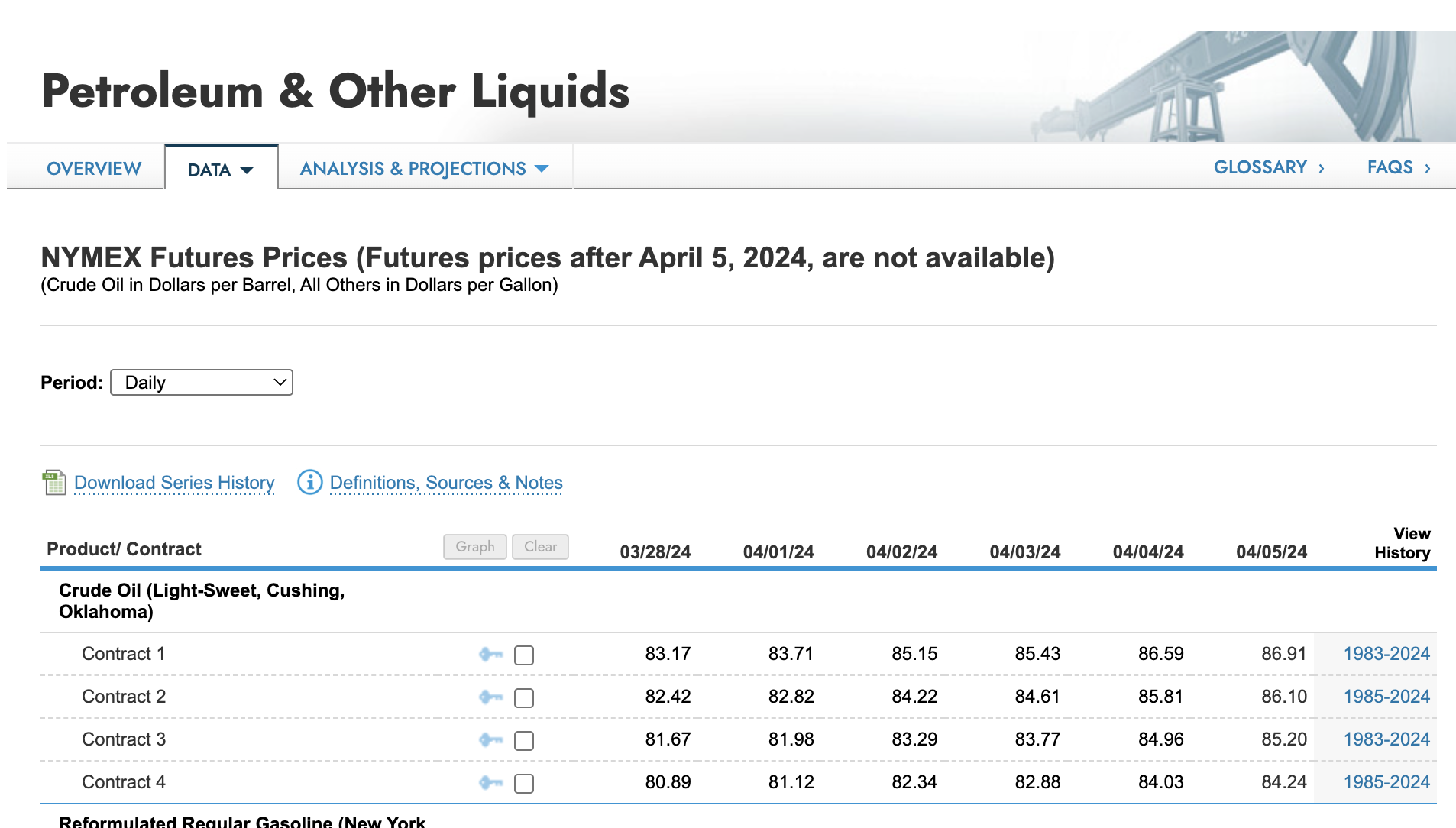Click the info icon beside Definitions
The width and height of the screenshot is (1456, 828).
coord(309,483)
